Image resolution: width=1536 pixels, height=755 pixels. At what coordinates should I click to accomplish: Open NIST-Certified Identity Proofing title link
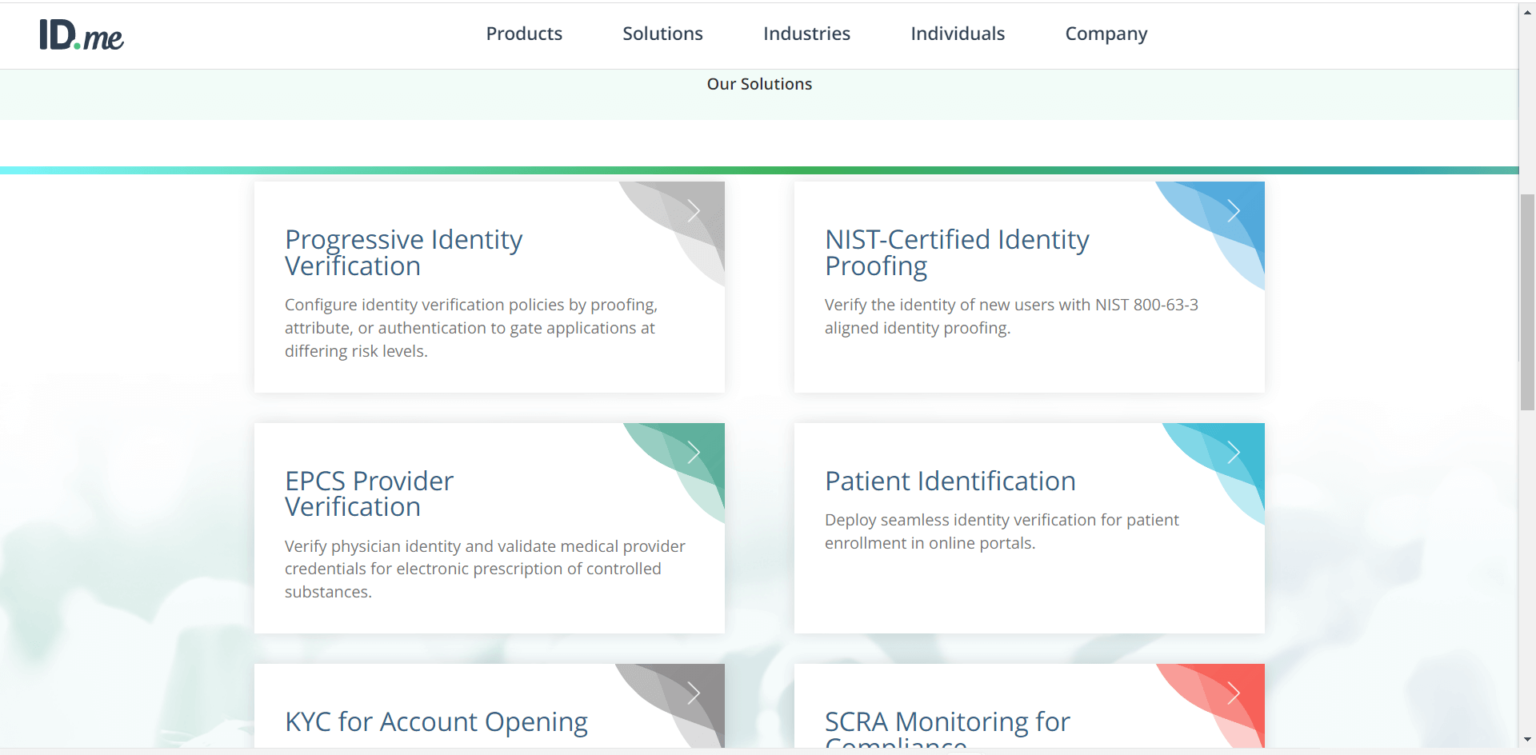pos(957,252)
